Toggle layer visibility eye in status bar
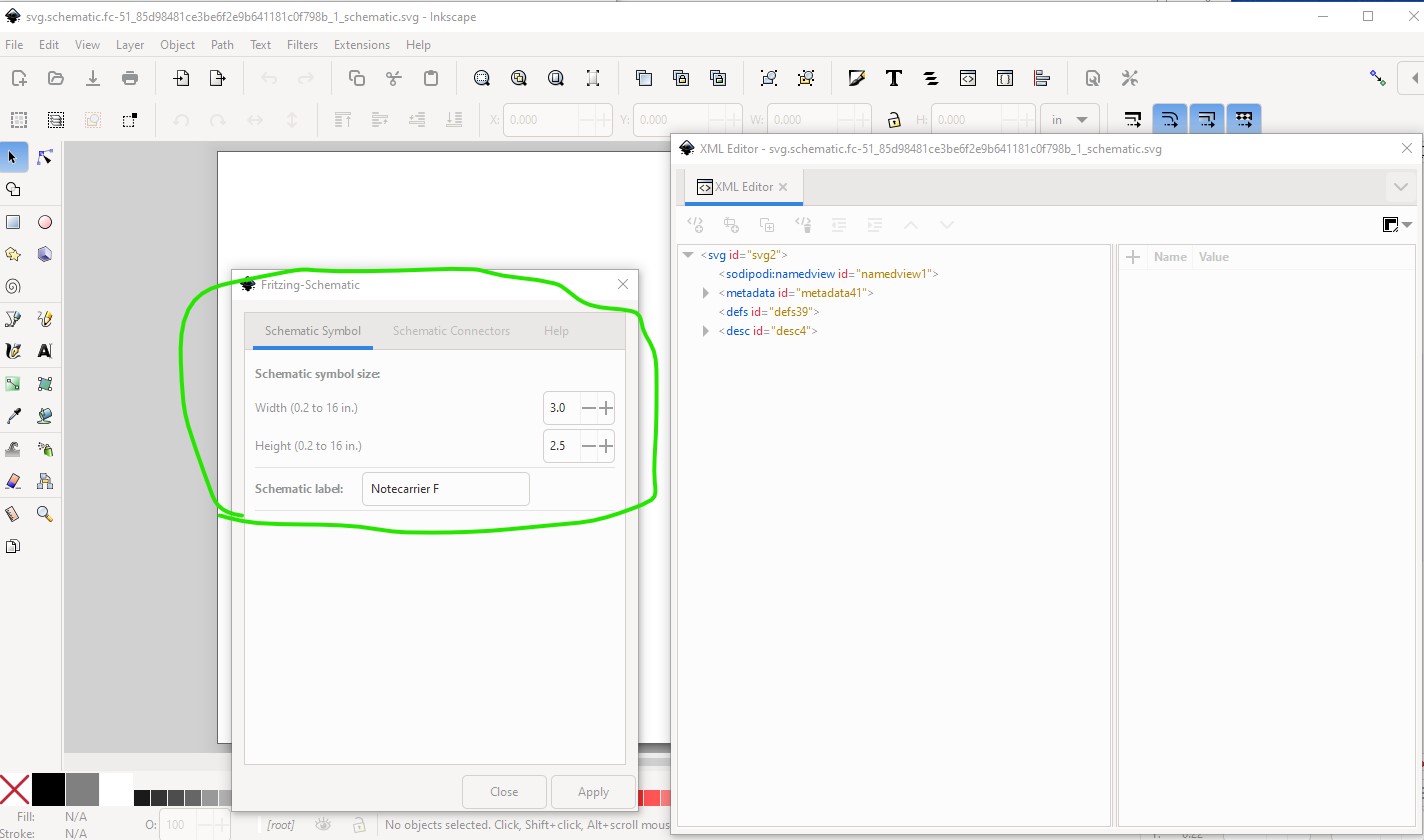The height and width of the screenshot is (840, 1424). [323, 825]
